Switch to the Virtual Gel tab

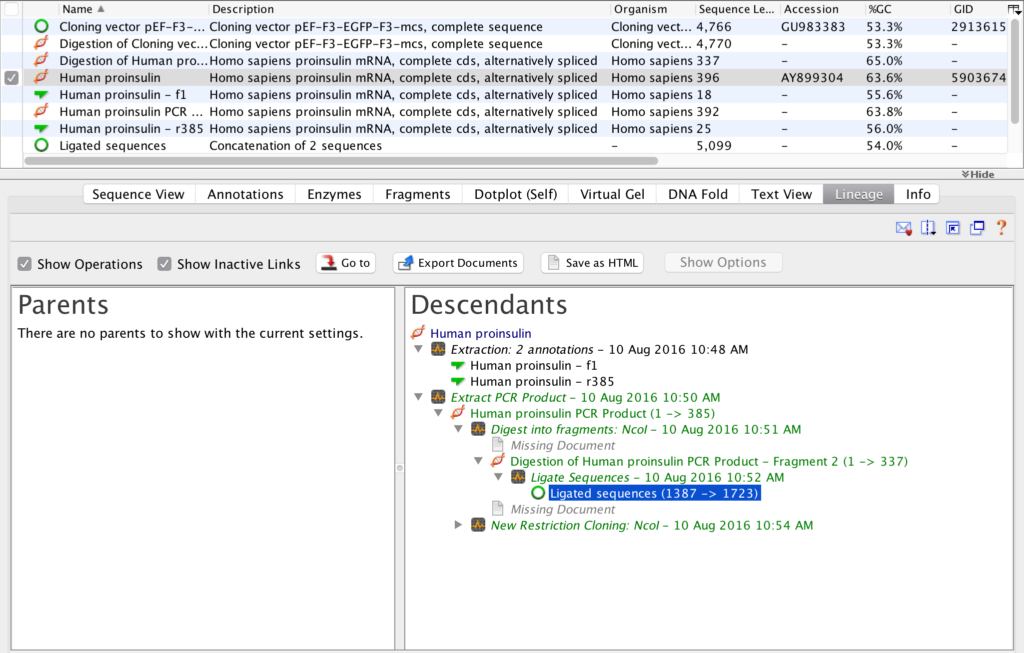(611, 194)
